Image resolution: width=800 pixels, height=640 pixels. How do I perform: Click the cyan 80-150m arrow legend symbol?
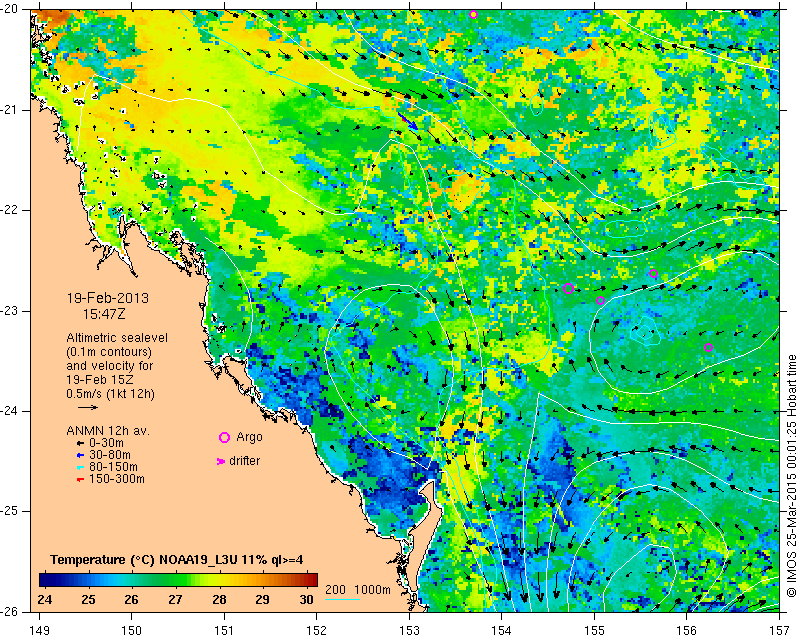80,467
